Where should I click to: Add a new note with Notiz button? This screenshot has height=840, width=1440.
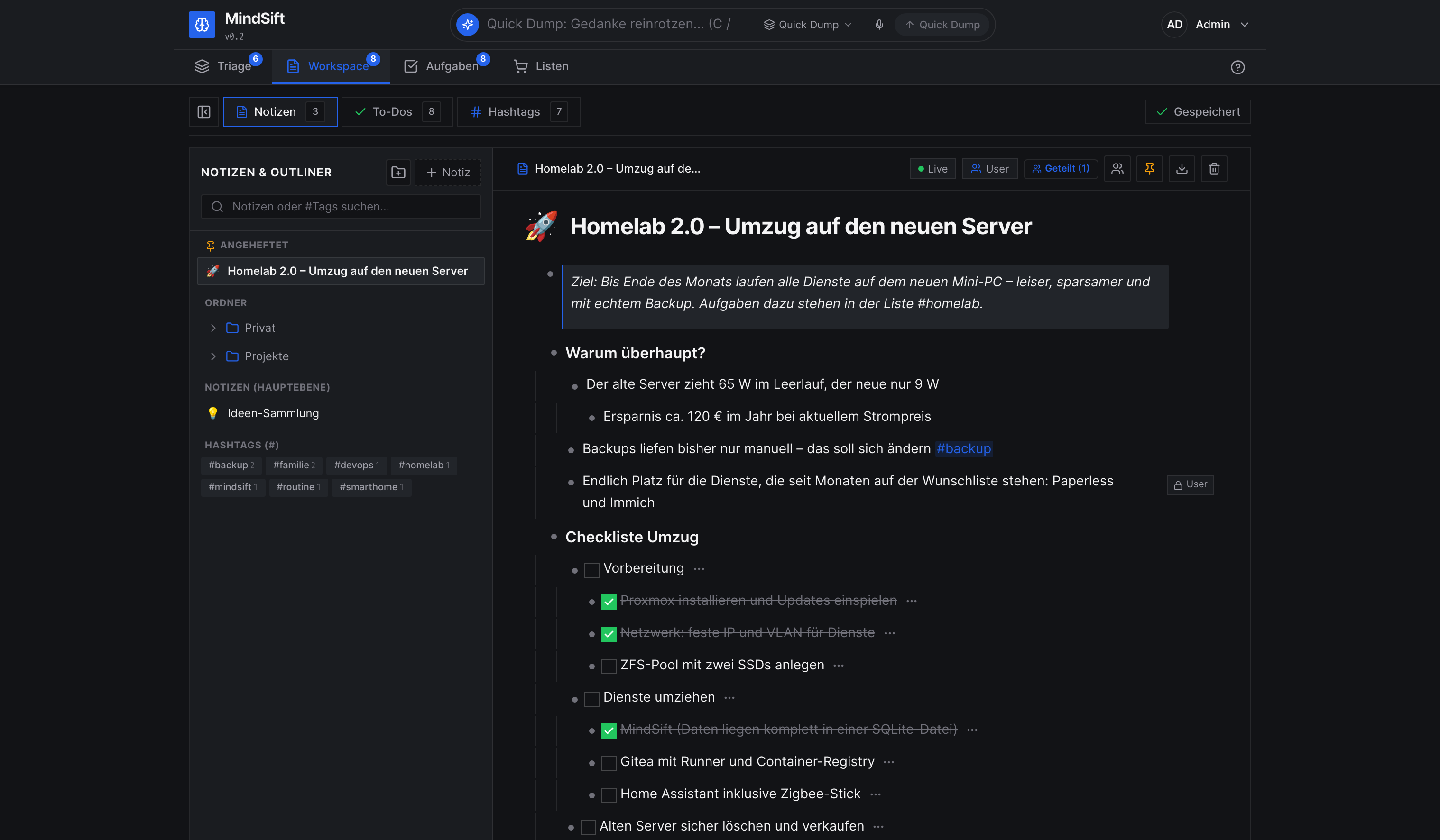[448, 173]
